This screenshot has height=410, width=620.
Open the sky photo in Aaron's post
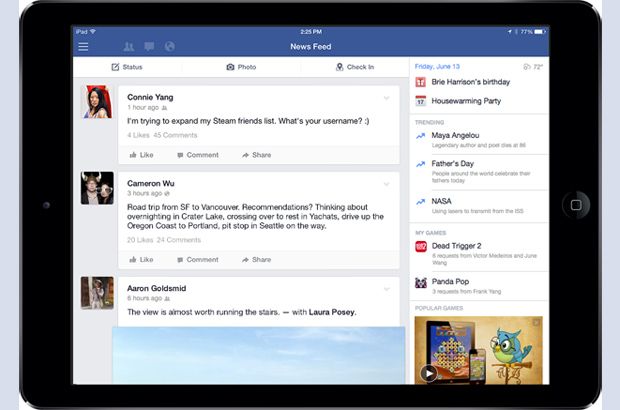pos(259,355)
